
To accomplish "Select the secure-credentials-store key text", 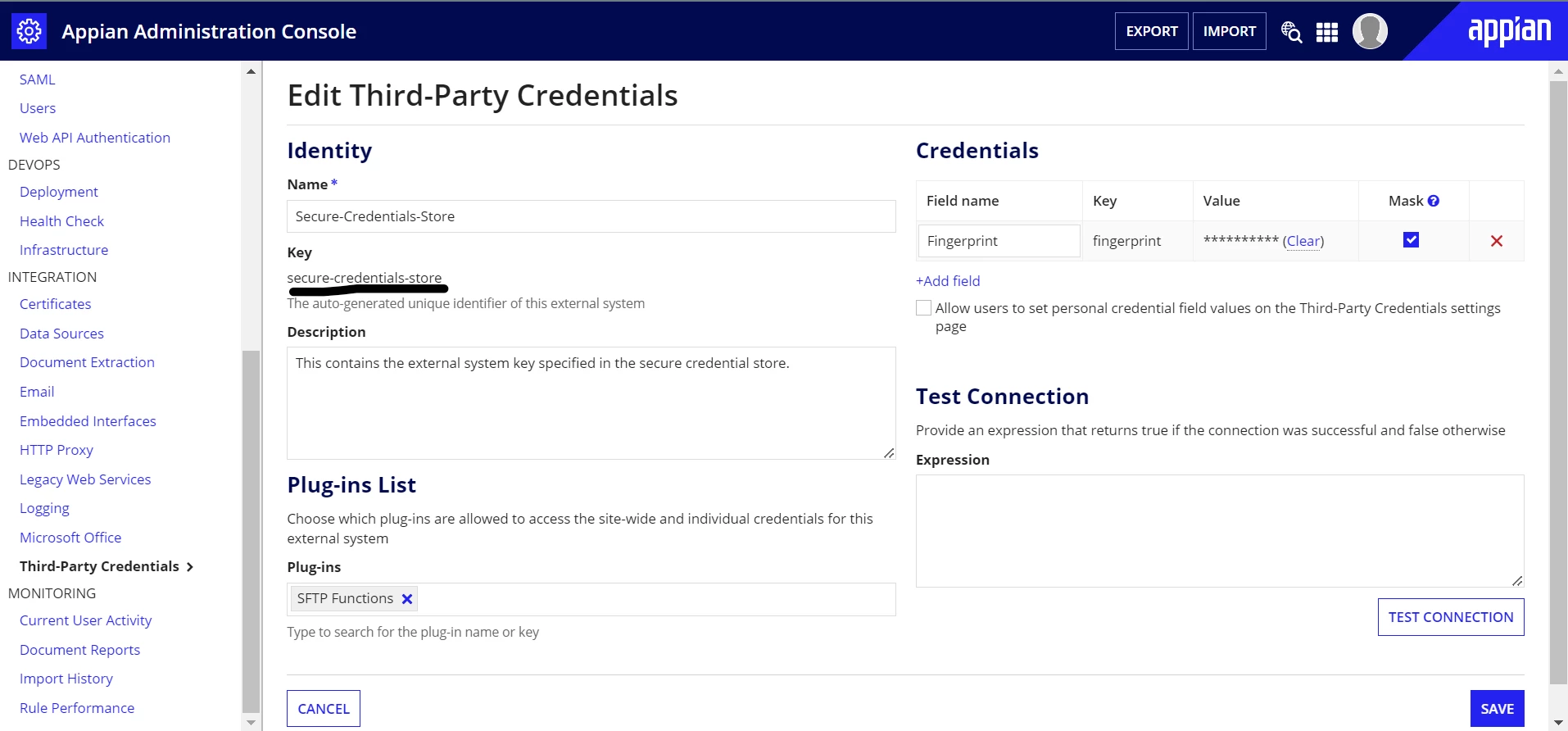I will [x=365, y=278].
